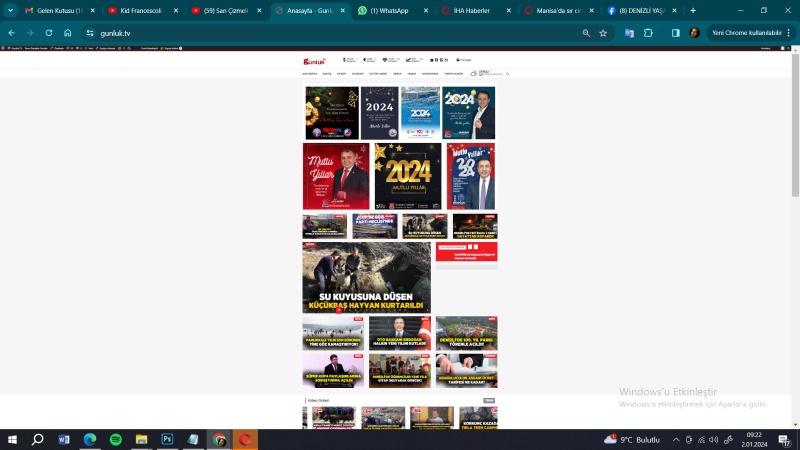Click the 'Yeni Chrome kullanılabilir' update button
Viewport: 800px width, 450px height.
pos(745,32)
